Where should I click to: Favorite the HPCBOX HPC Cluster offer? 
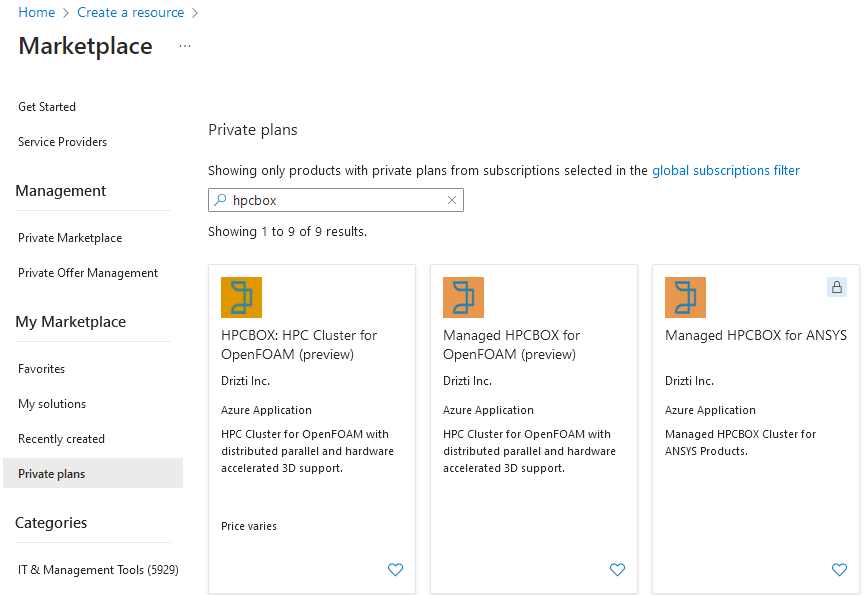(x=395, y=569)
